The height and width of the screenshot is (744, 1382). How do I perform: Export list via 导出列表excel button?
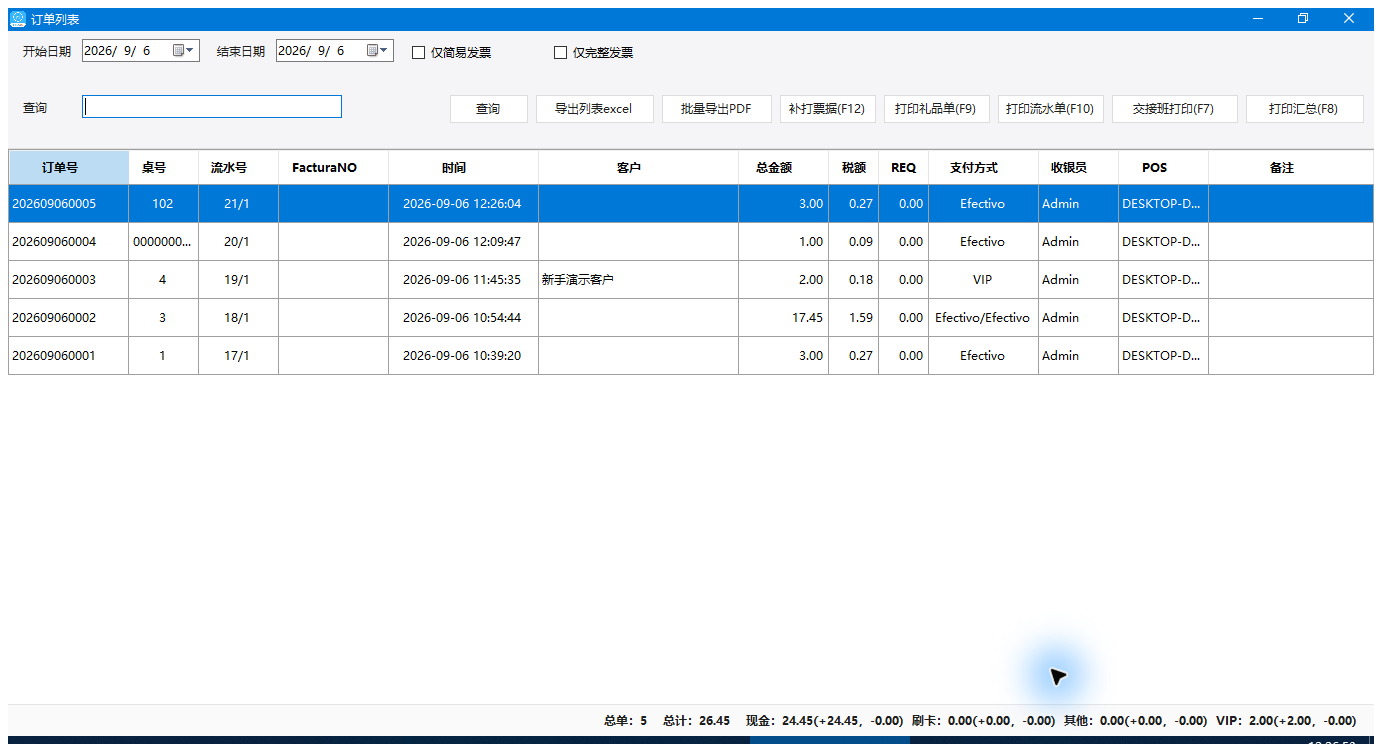click(x=594, y=109)
